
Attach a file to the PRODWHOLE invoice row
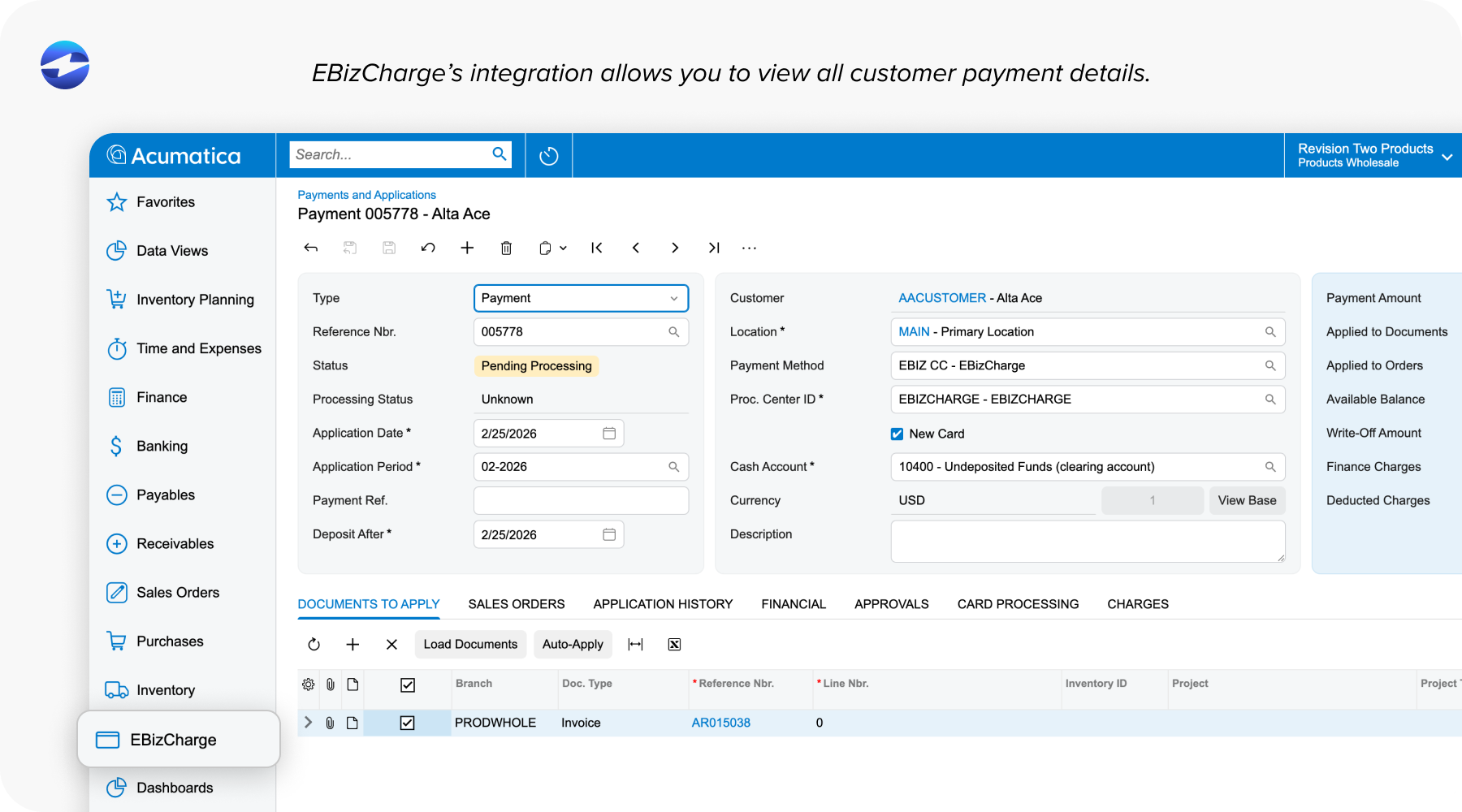[x=330, y=722]
